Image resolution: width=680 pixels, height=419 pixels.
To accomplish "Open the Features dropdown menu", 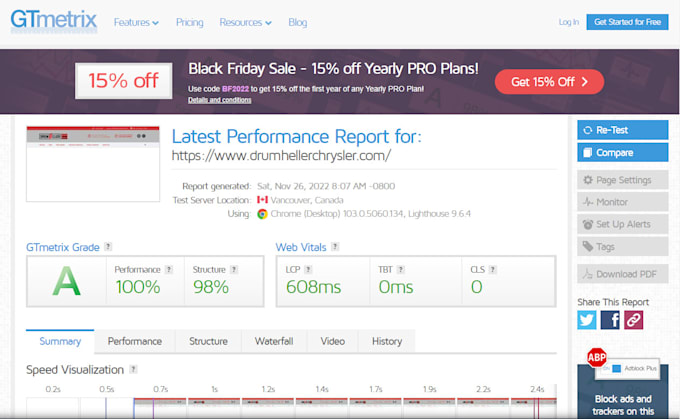I will click(x=136, y=22).
